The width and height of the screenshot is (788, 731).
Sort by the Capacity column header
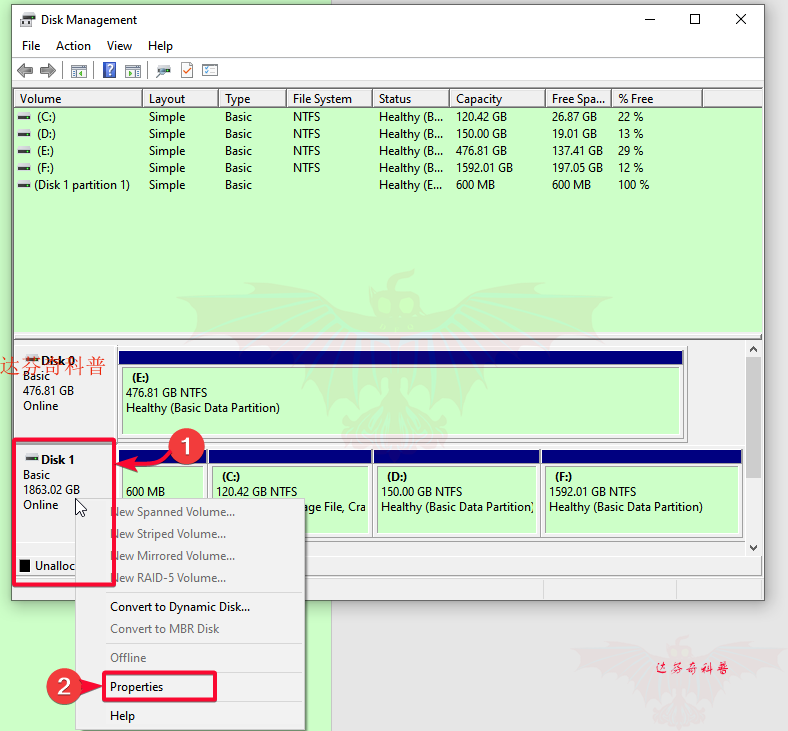pos(479,99)
